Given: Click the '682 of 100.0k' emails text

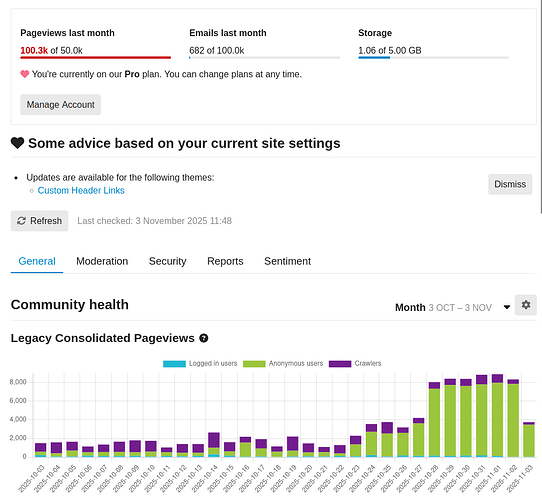Looking at the screenshot, I should (217, 50).
